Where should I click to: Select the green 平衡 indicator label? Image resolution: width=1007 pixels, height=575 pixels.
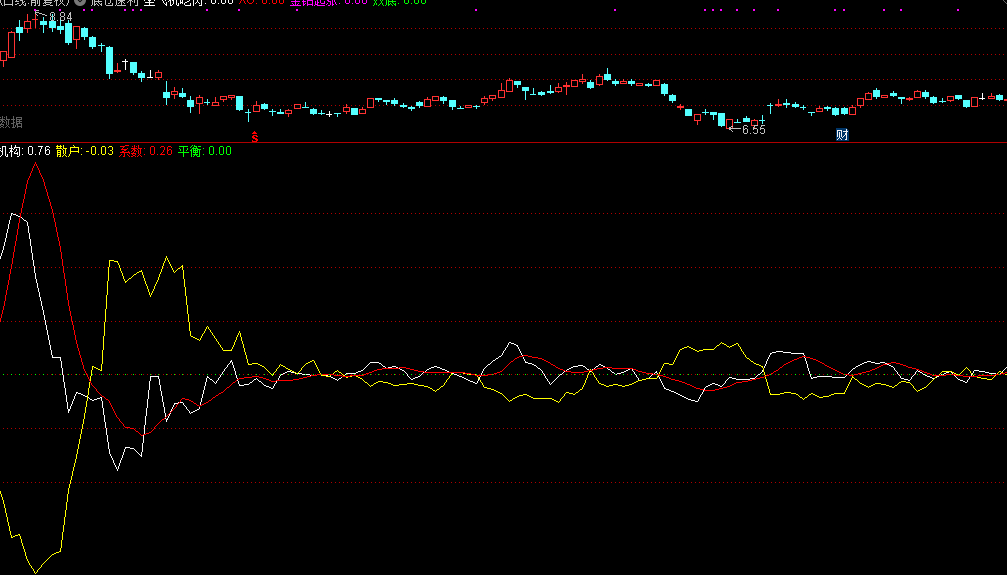[190, 151]
